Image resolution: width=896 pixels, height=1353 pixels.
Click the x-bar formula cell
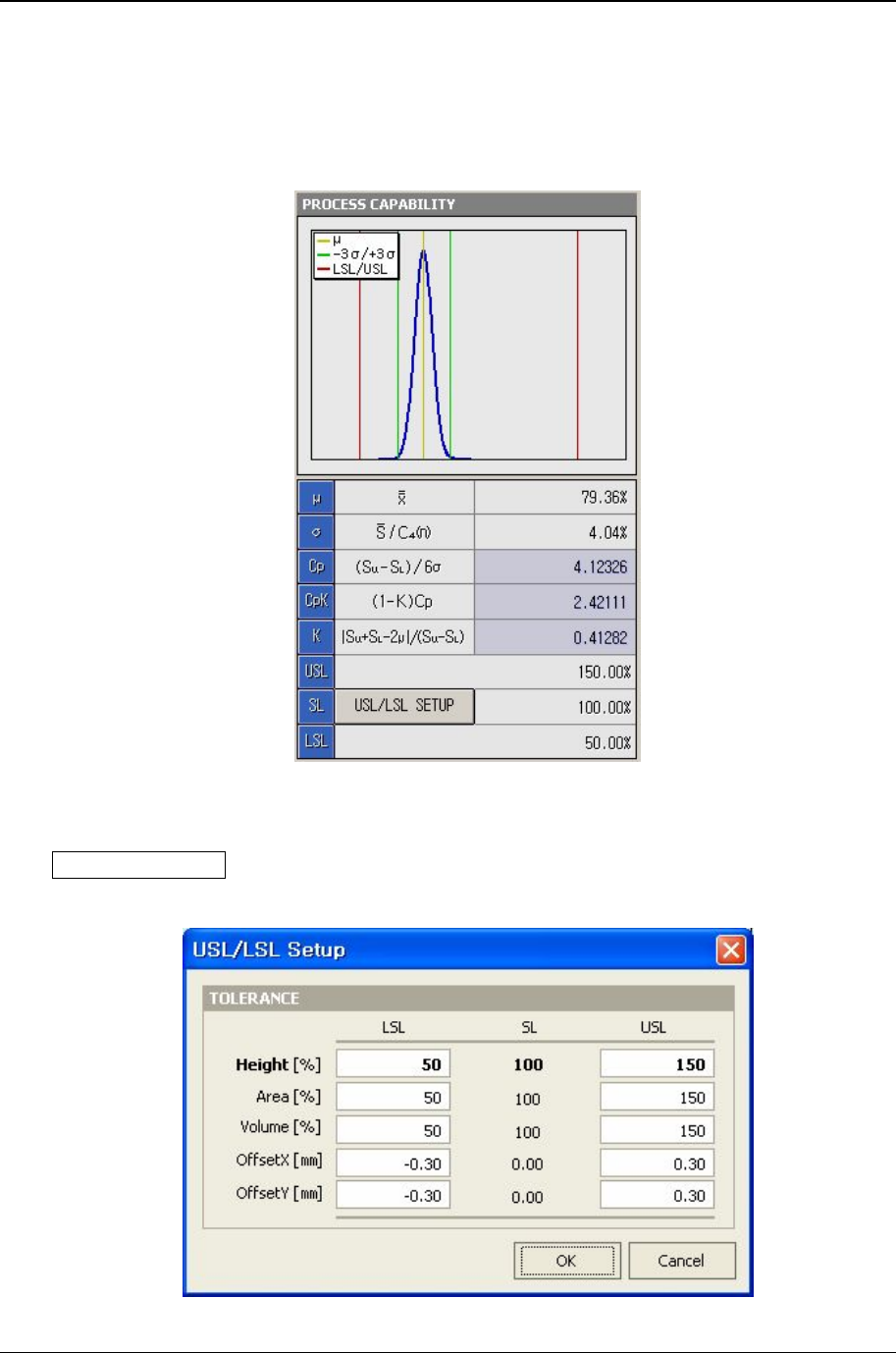[404, 498]
